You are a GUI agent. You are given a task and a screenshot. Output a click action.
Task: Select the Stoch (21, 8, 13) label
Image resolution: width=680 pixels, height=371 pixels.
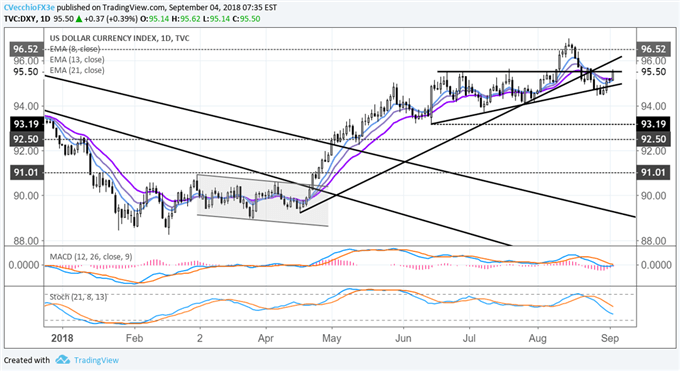pos(78,297)
